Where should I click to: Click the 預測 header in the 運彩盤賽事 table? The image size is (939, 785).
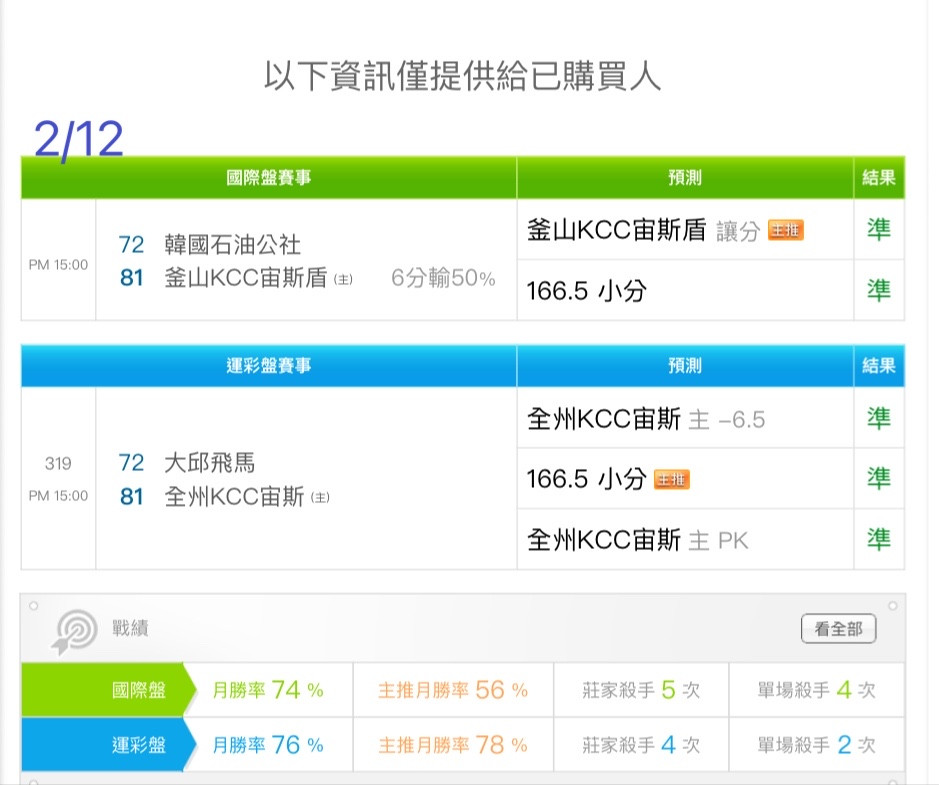tap(685, 366)
